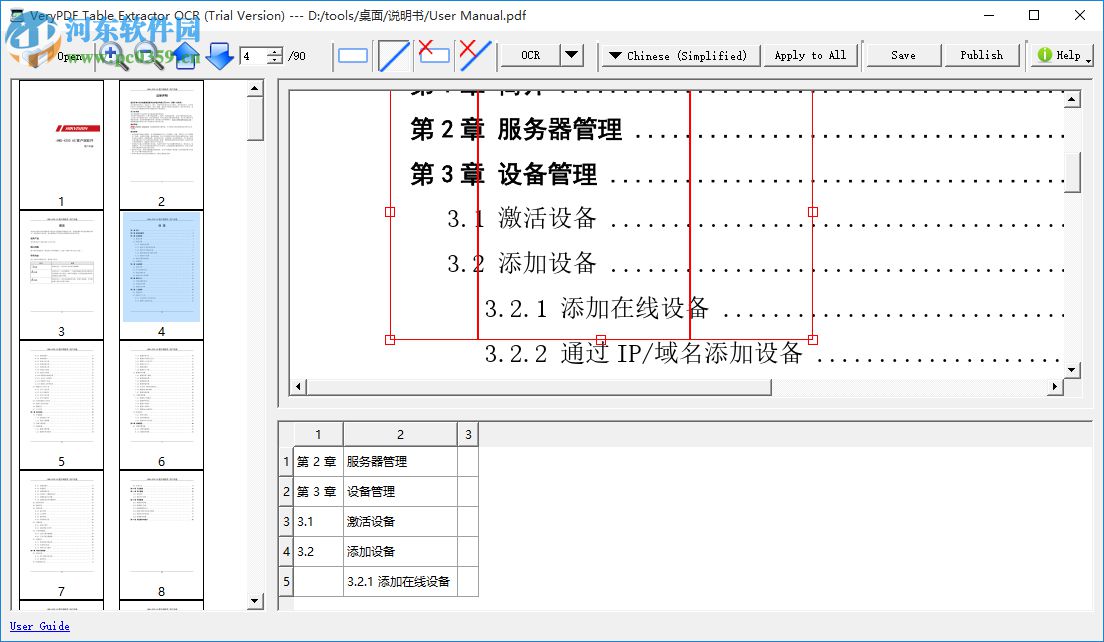This screenshot has width=1104, height=642.
Task: Increase page number using the spinner
Action: point(274,51)
